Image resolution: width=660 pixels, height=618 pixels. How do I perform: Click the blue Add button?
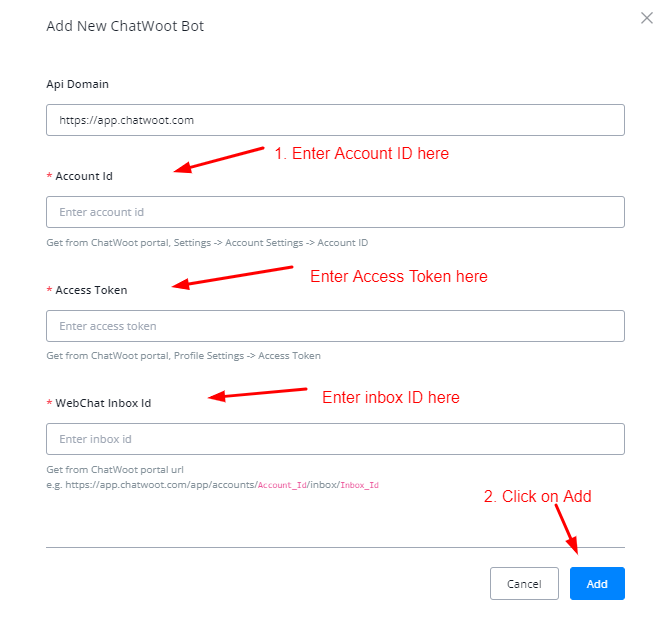coord(597,584)
